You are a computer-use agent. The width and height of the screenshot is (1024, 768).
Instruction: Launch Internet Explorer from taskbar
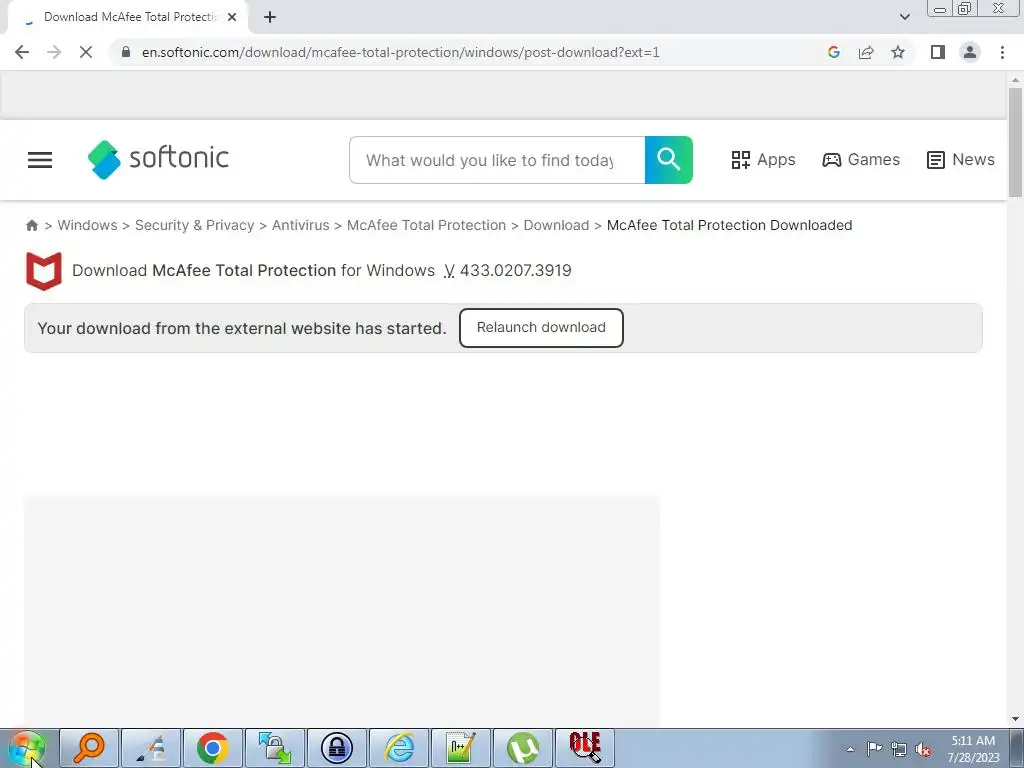pyautogui.click(x=399, y=748)
